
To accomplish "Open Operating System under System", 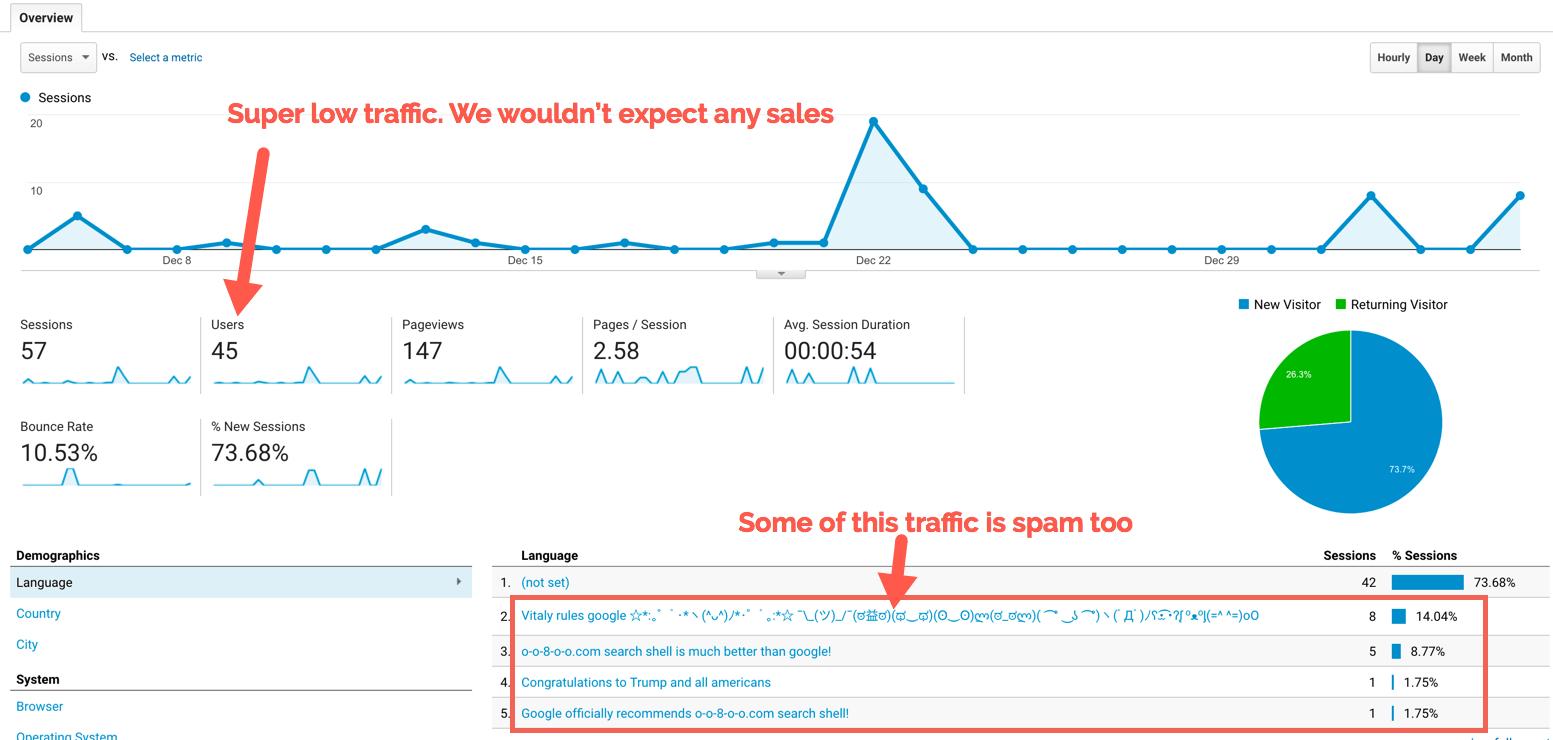I will coord(66,735).
